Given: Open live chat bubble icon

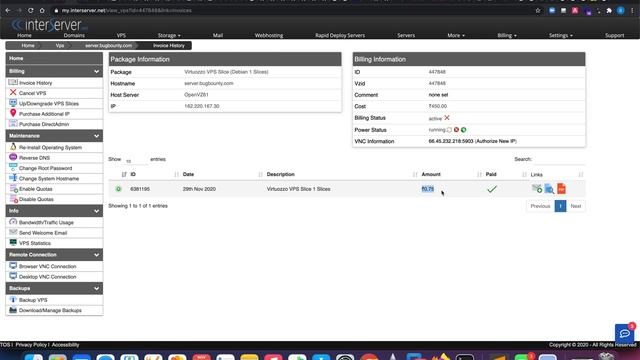Looking at the screenshot, I should tap(624, 333).
